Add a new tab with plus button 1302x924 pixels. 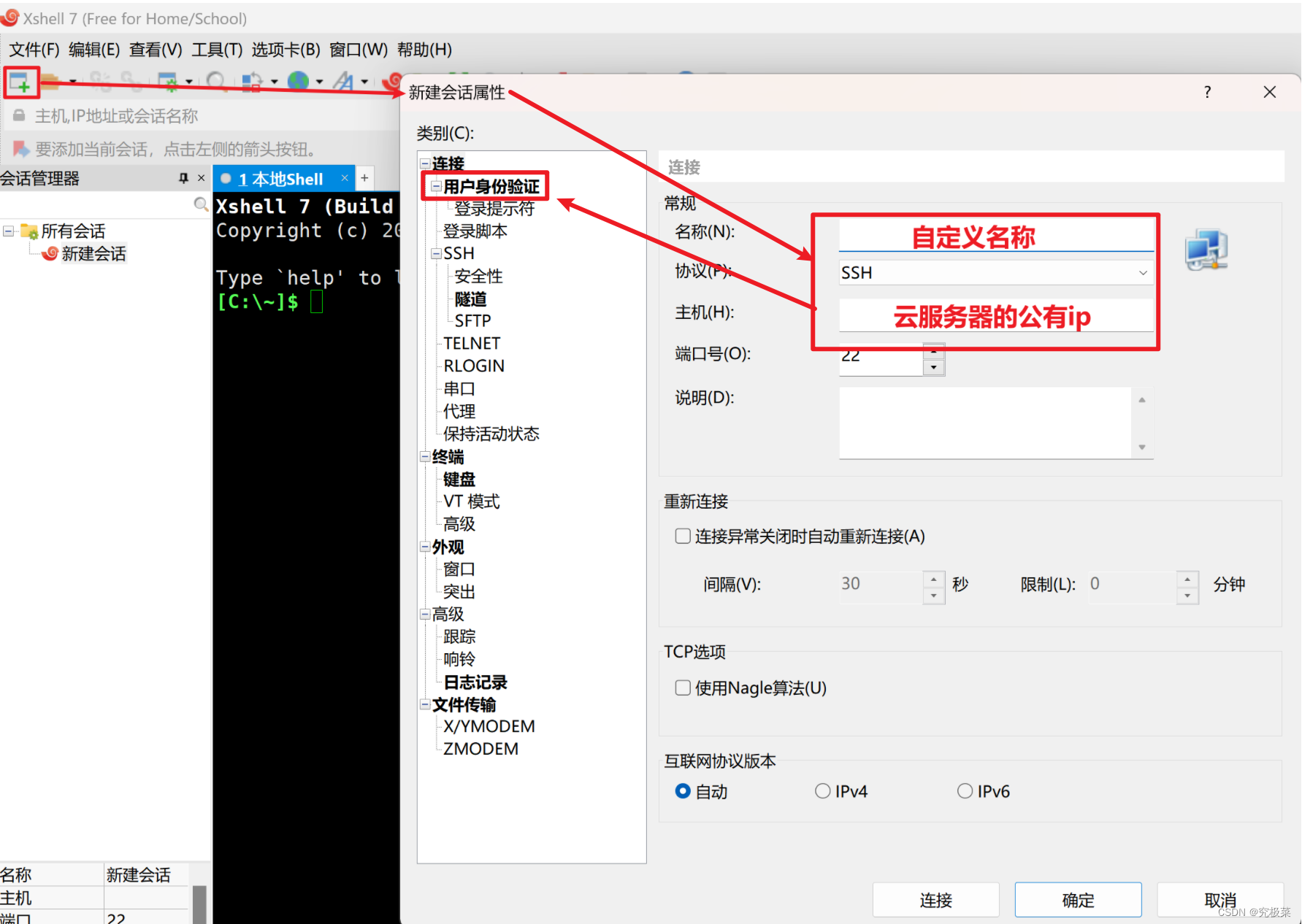coord(364,178)
